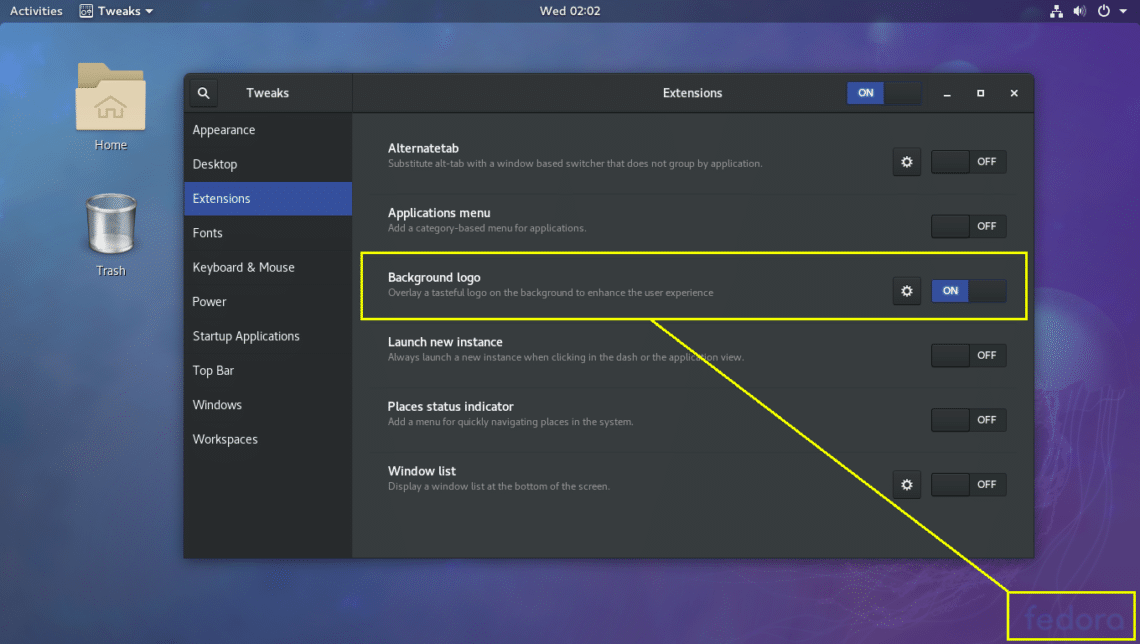1140x644 pixels.
Task: Open Background logo extension settings gear
Action: click(x=906, y=290)
